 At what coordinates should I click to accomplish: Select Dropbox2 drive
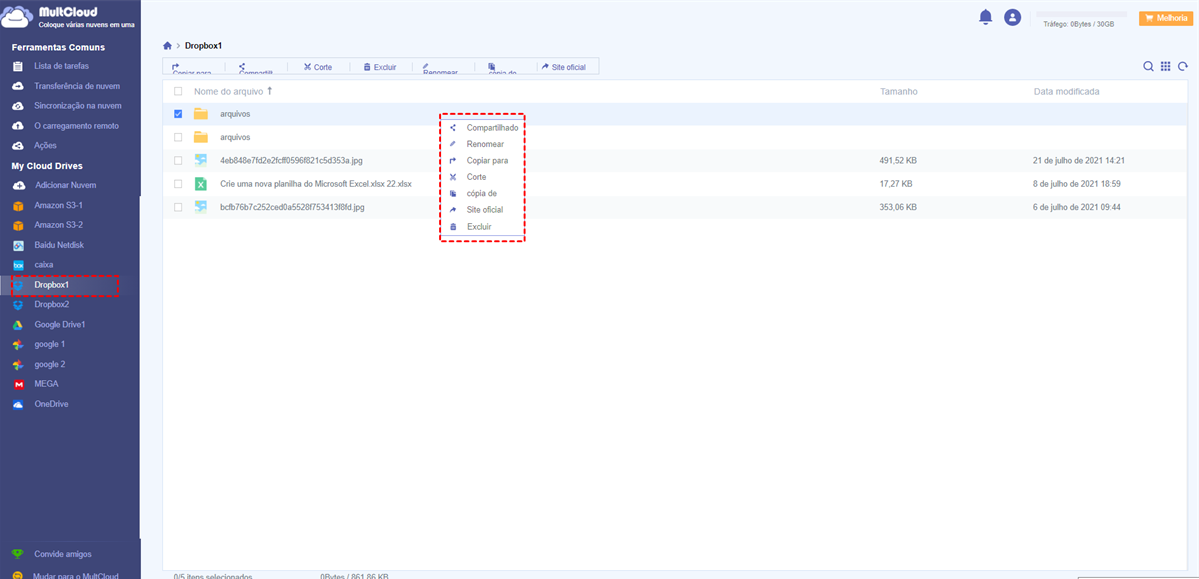(52, 304)
